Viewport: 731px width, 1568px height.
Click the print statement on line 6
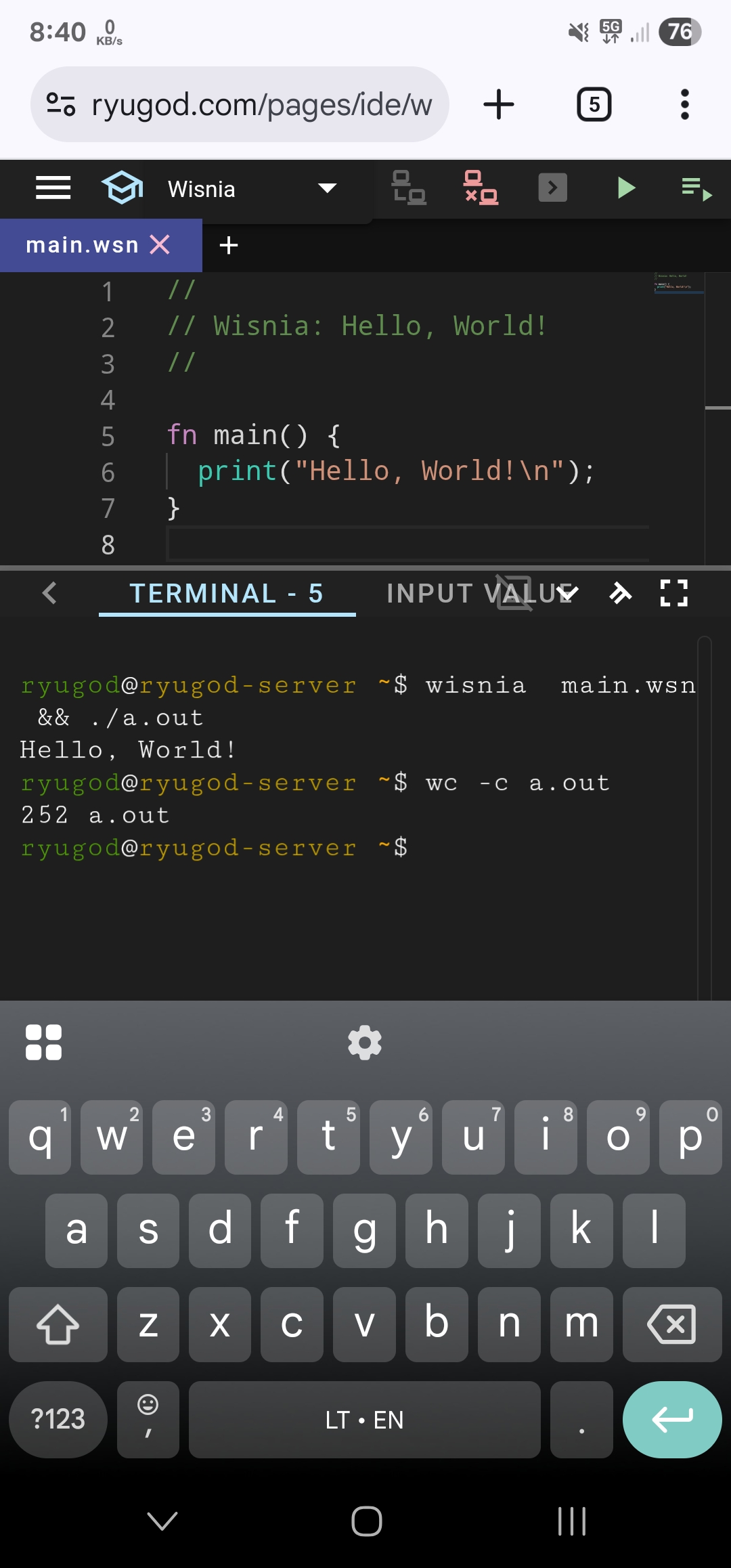(396, 471)
